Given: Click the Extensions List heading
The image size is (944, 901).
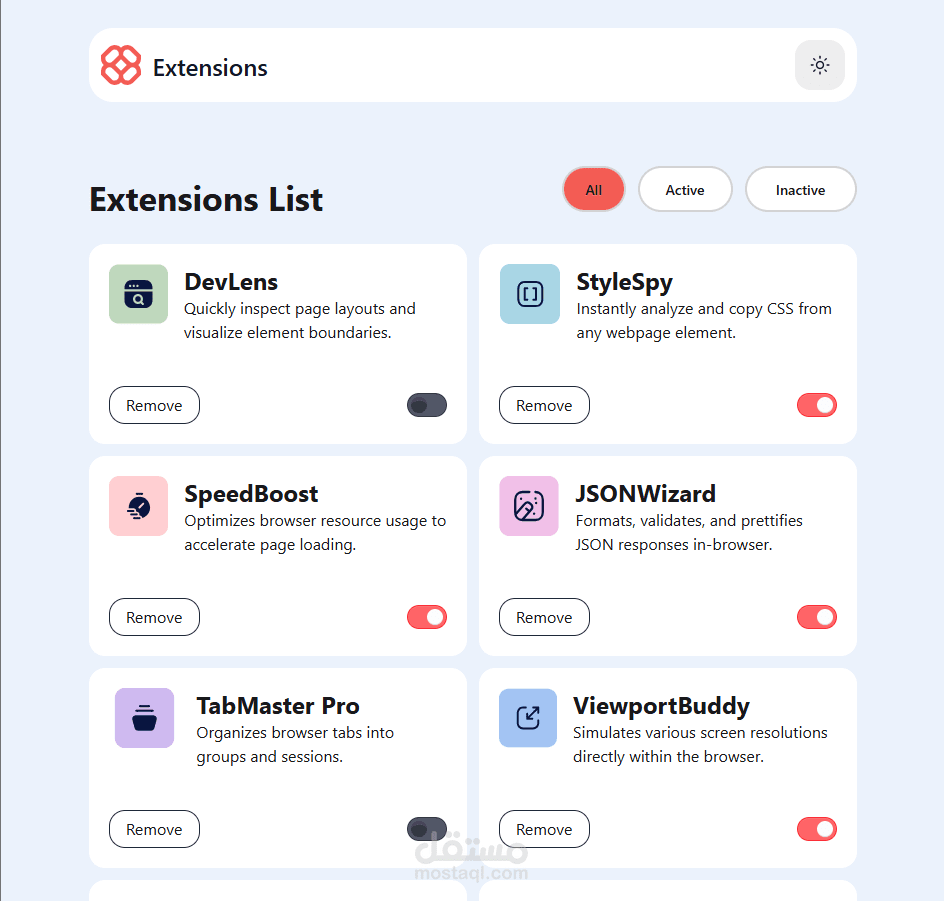Looking at the screenshot, I should click(206, 199).
